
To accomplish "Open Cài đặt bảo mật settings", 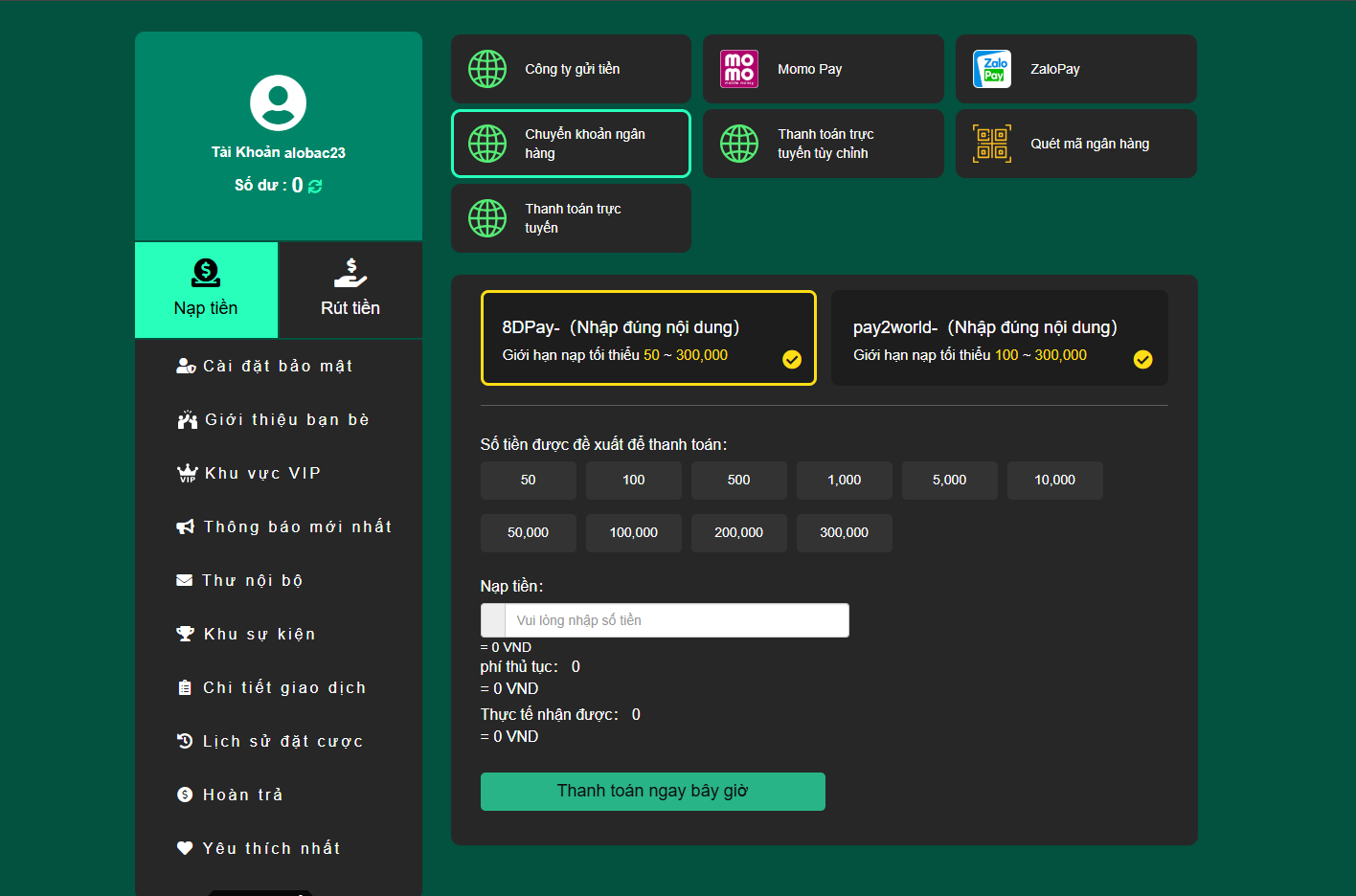I will (x=277, y=367).
